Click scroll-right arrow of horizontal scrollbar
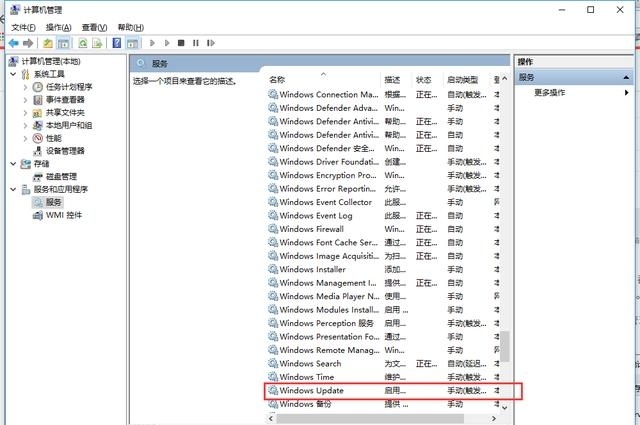Screen dimensions: 640x425 (x=493, y=418)
